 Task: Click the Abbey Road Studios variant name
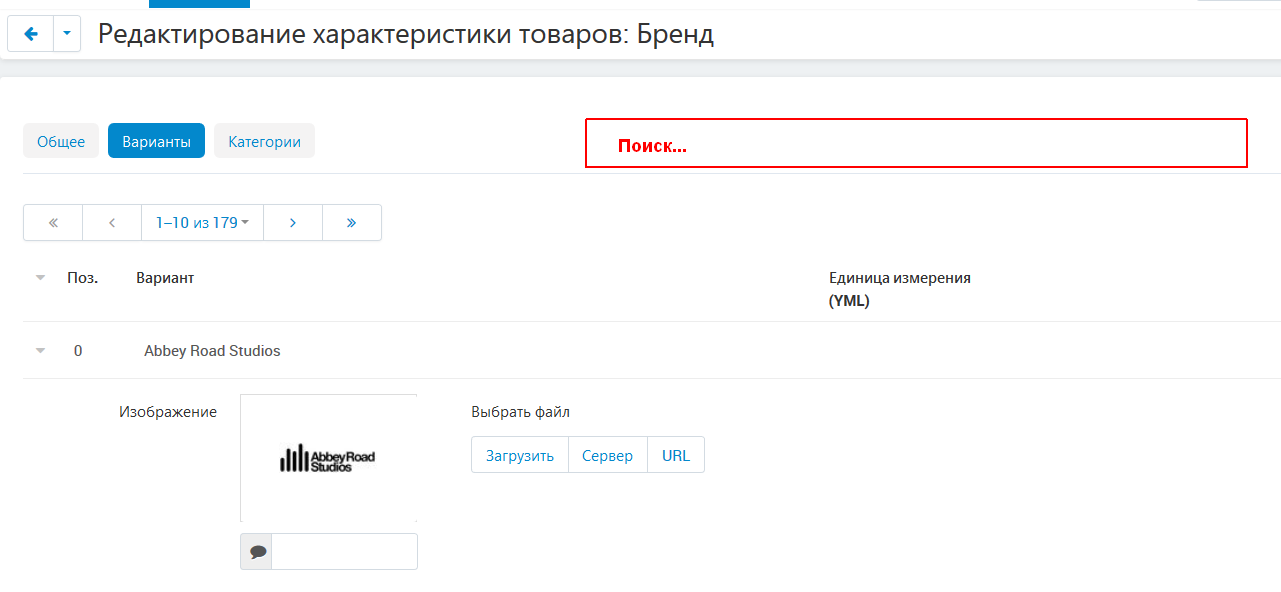pos(212,351)
